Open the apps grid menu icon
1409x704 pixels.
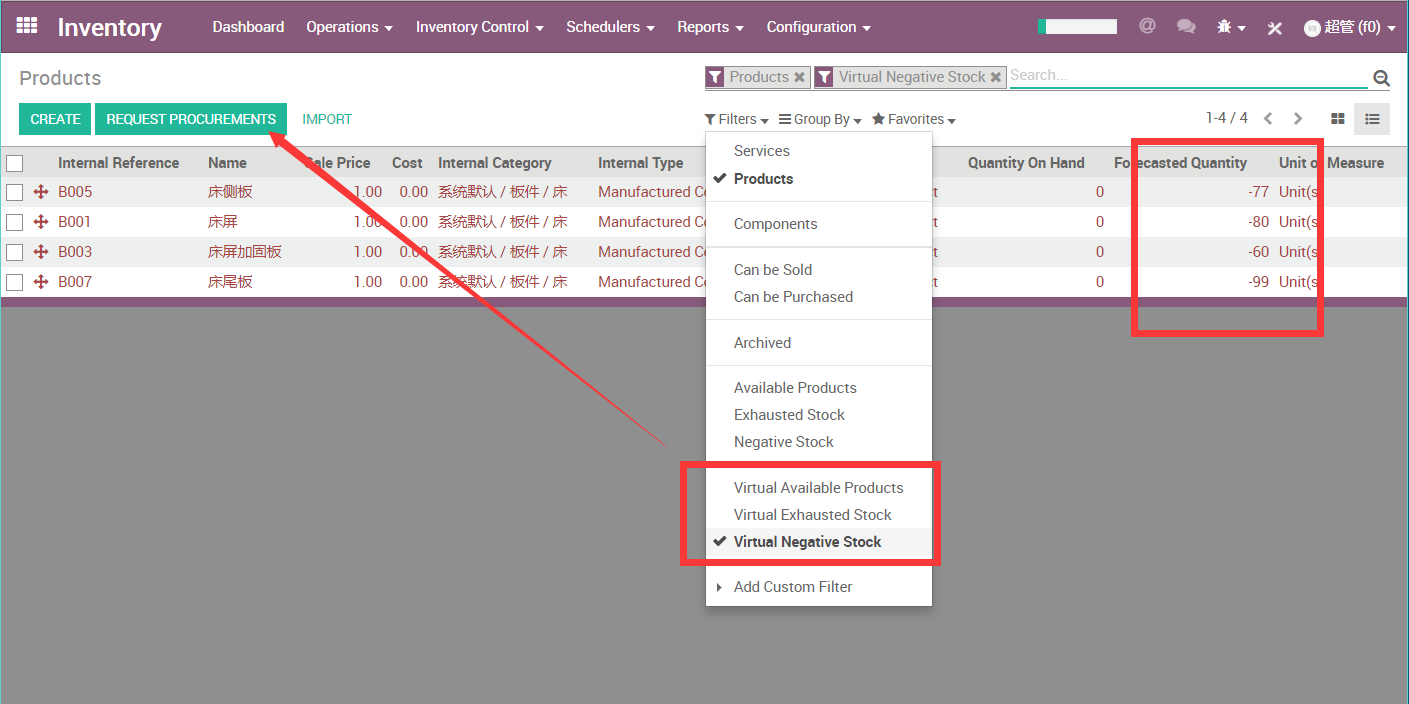tap(27, 26)
